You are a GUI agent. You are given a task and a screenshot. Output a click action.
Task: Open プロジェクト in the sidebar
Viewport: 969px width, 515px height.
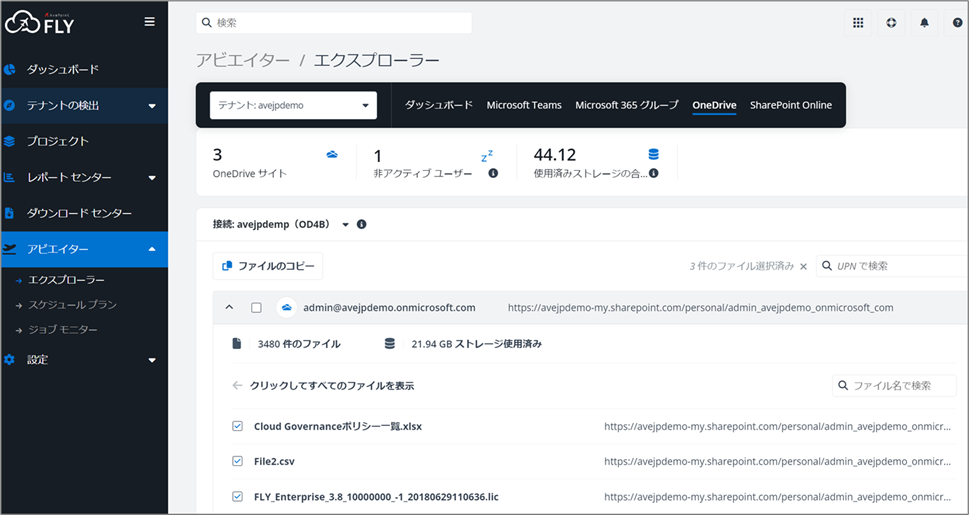tap(83, 142)
